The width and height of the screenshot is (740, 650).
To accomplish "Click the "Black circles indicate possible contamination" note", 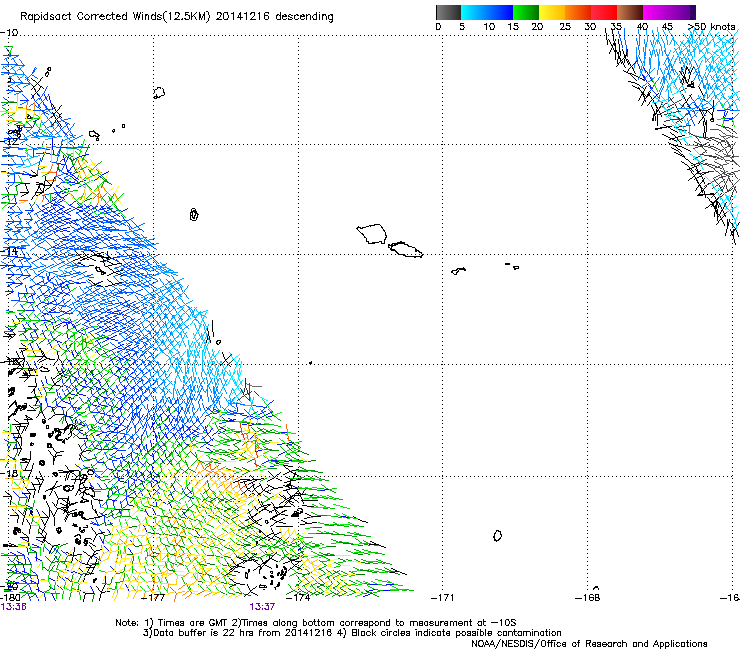I will (456, 633).
